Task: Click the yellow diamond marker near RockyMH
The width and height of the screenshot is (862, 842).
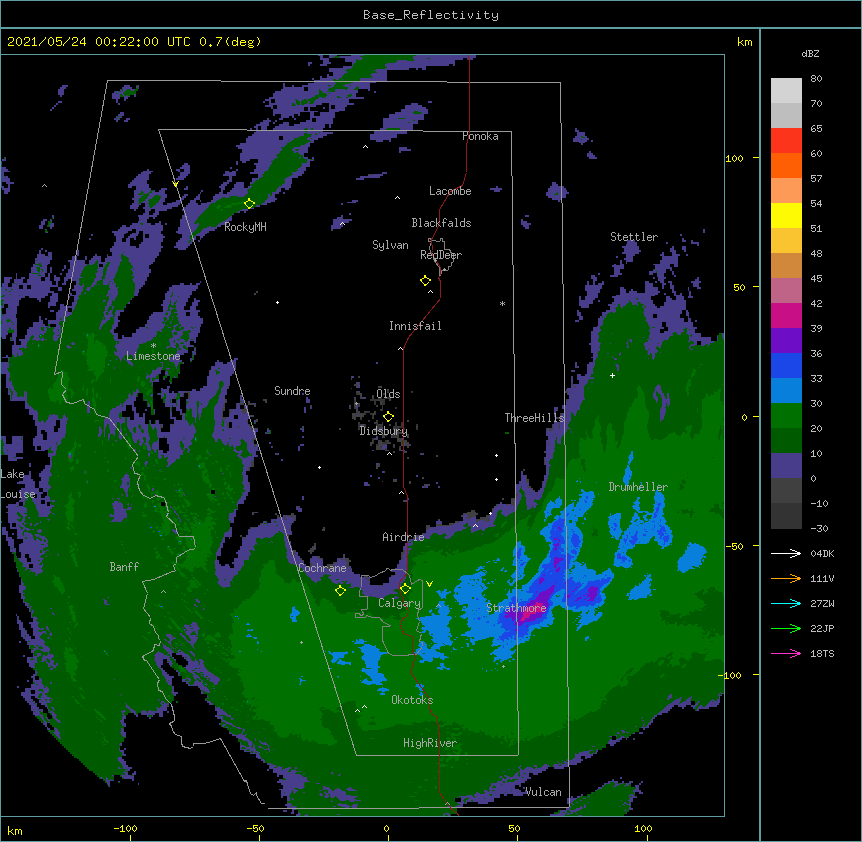Action: tap(250, 204)
